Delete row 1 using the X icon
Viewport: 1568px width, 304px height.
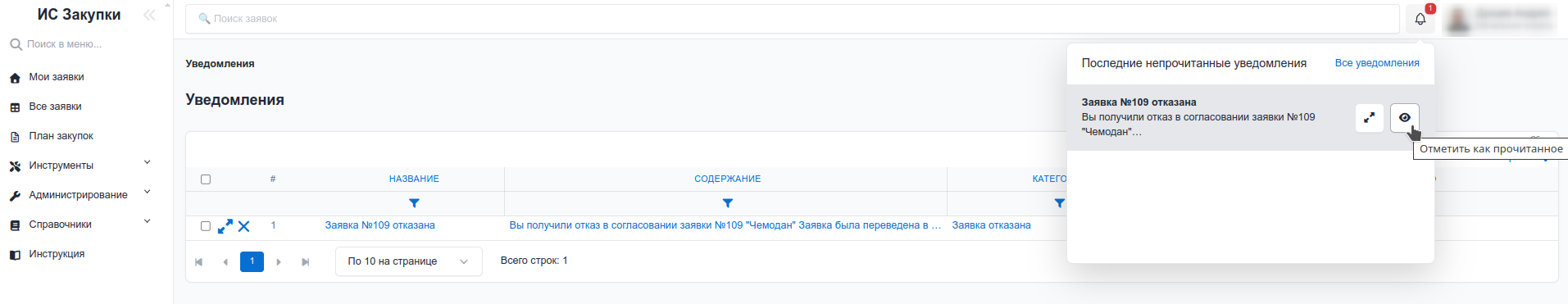244,226
